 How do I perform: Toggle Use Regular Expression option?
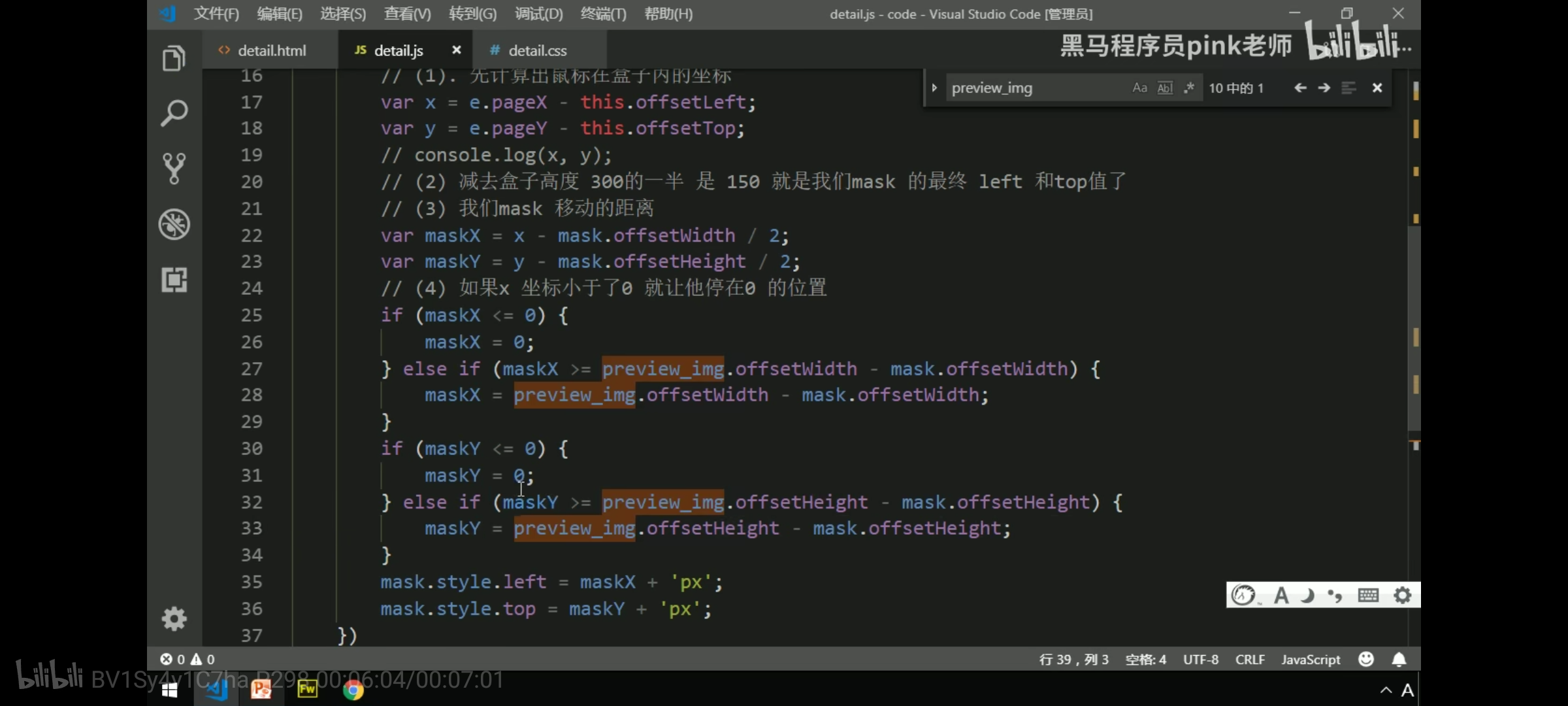click(1189, 88)
